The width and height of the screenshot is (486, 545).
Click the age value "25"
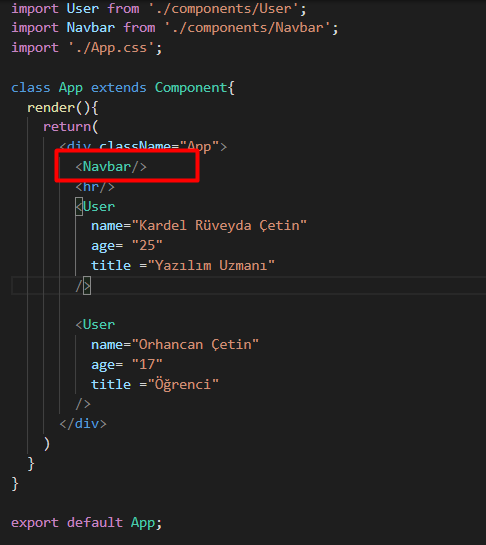coord(147,246)
